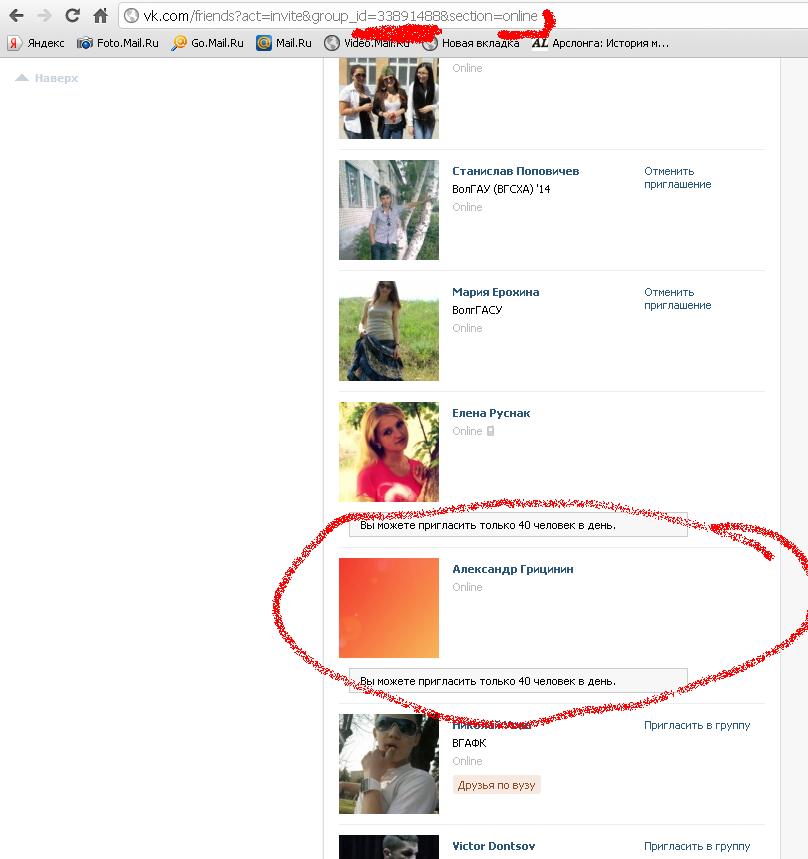Cancel invitation for Станислав Поповичев
Viewport: 808px width, 859px height.
click(678, 177)
